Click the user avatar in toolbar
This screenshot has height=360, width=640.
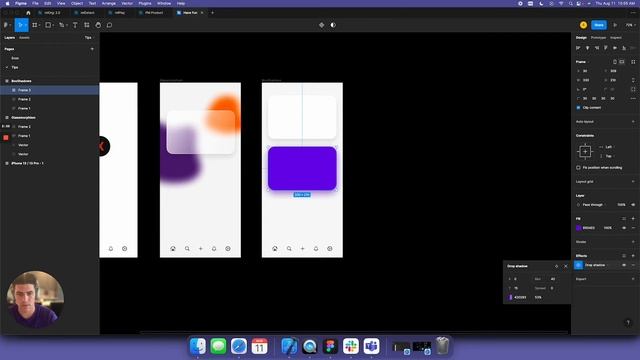(583, 25)
